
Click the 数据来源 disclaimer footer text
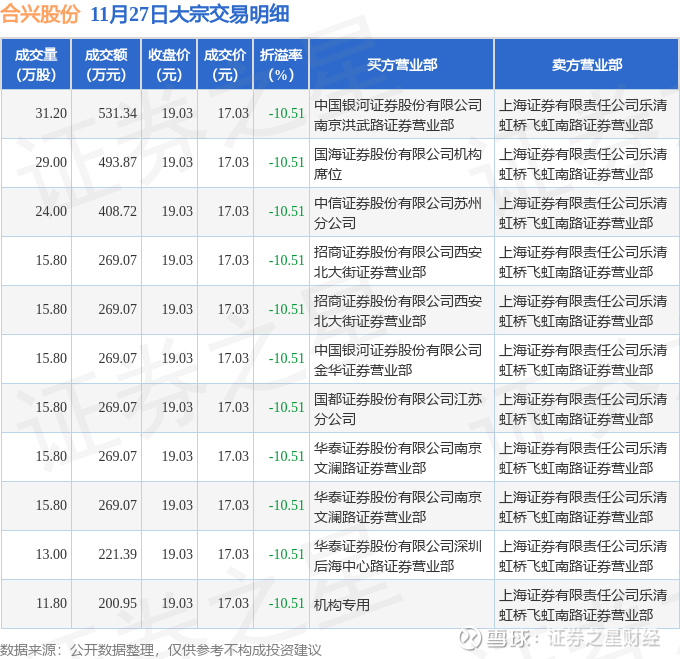[x=161, y=650]
